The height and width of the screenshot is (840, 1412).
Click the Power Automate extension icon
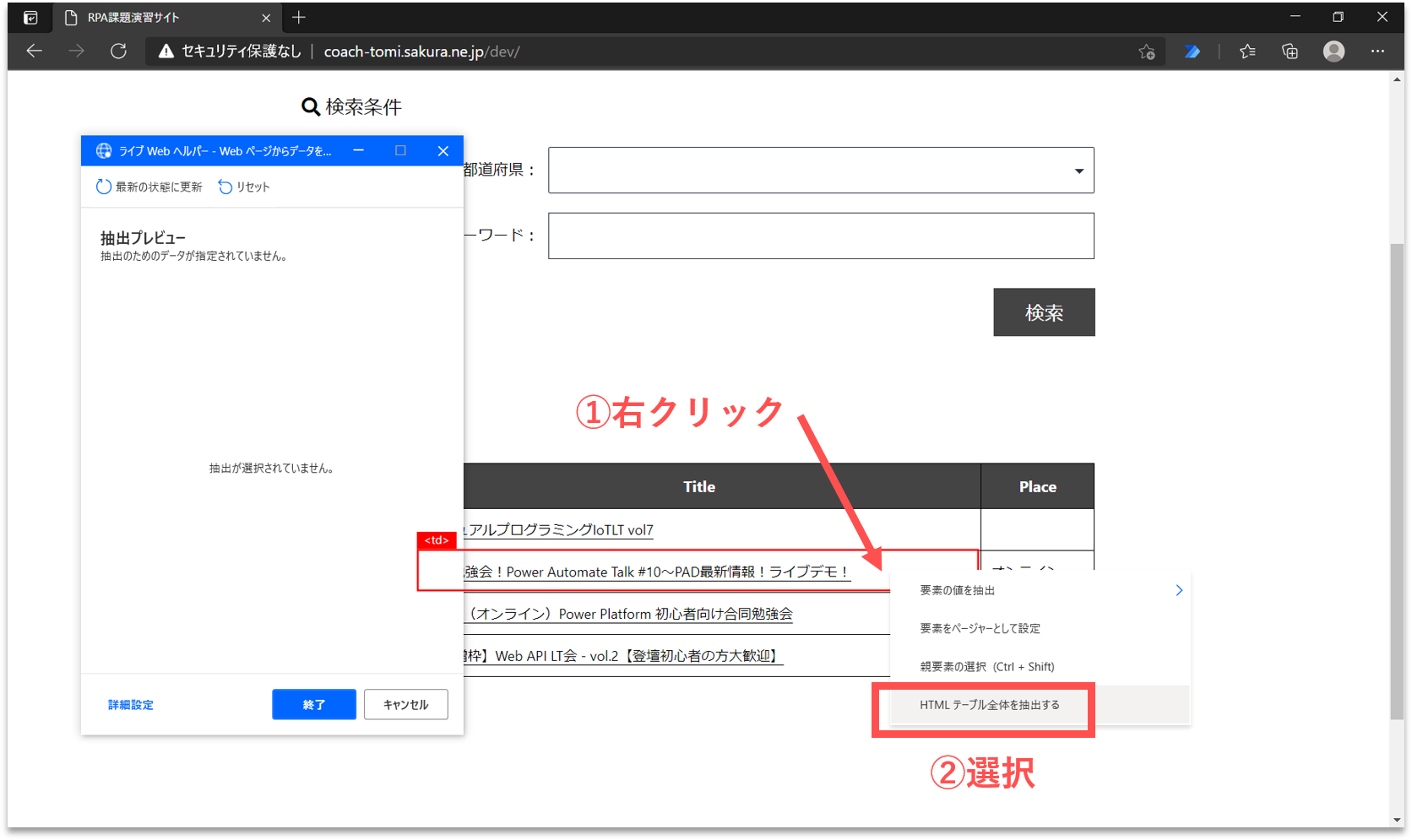1192,51
